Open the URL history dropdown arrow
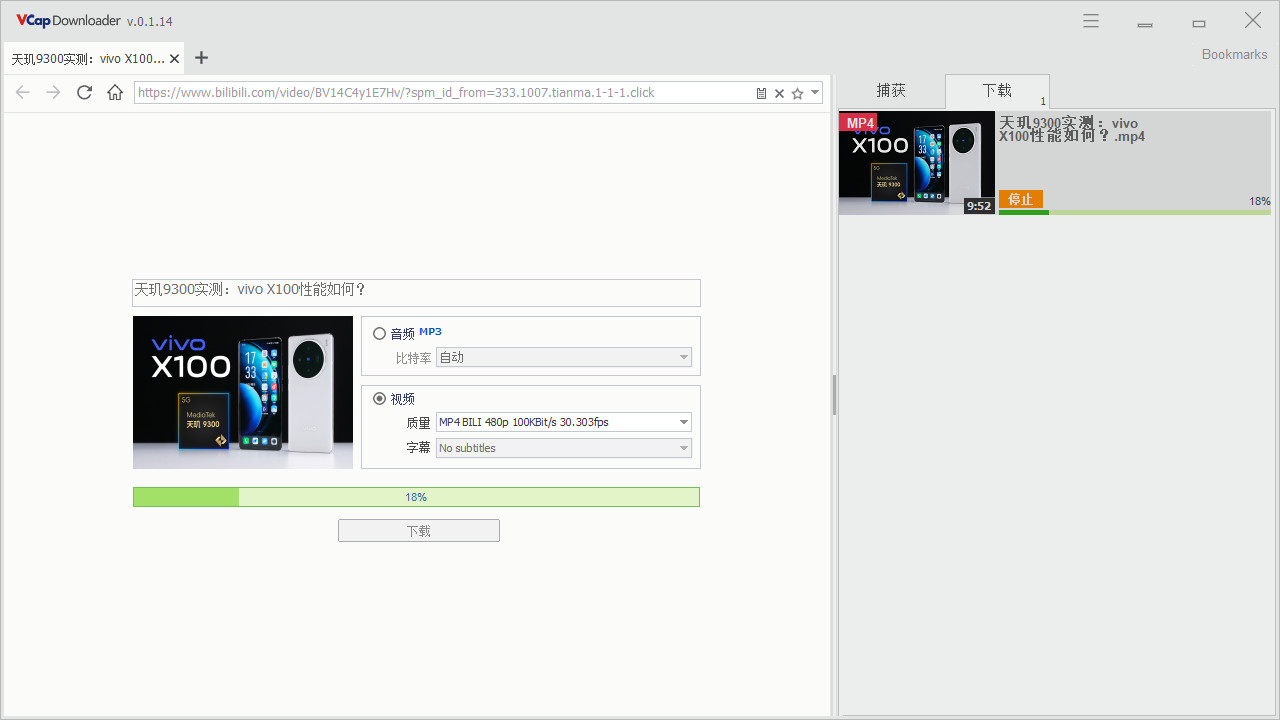The width and height of the screenshot is (1280, 720). point(815,93)
